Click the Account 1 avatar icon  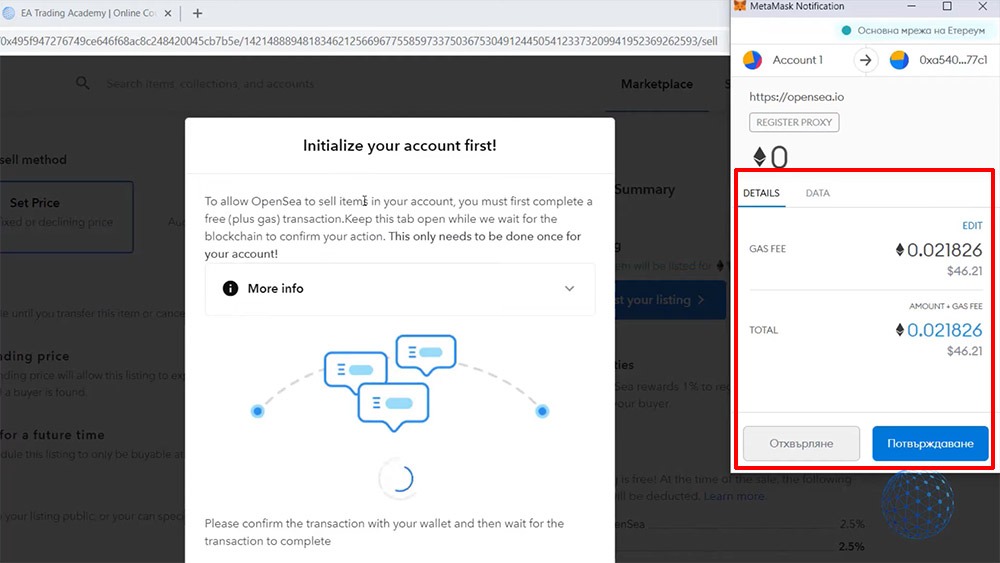pyautogui.click(x=753, y=60)
